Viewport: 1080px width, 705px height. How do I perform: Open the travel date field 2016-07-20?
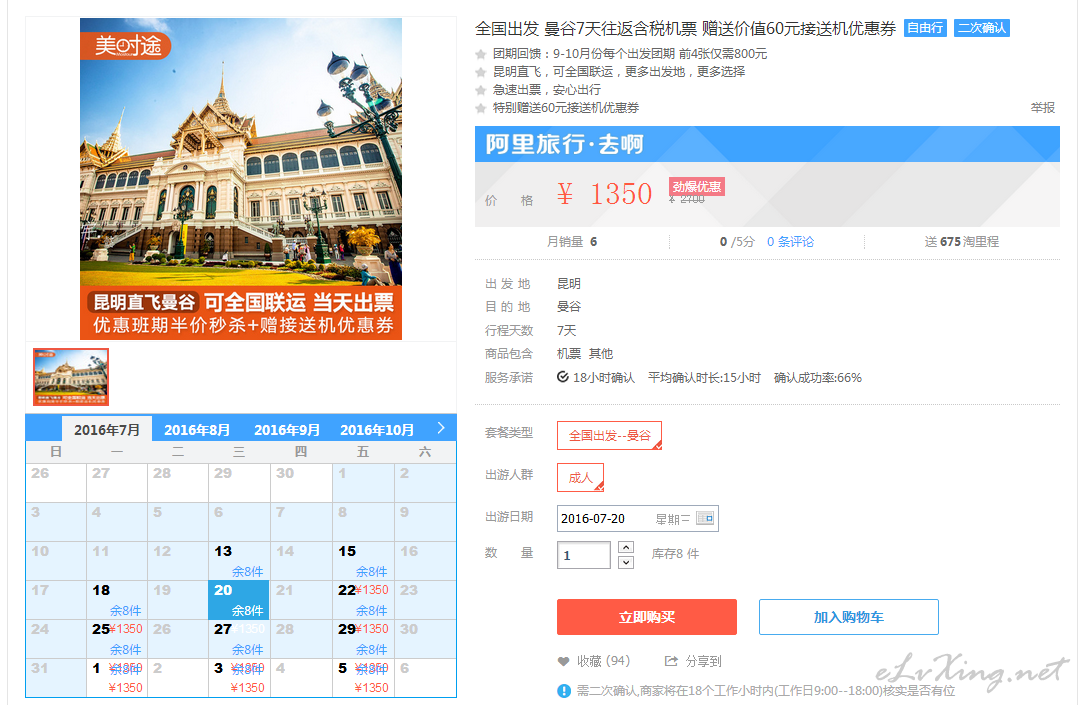[x=637, y=518]
